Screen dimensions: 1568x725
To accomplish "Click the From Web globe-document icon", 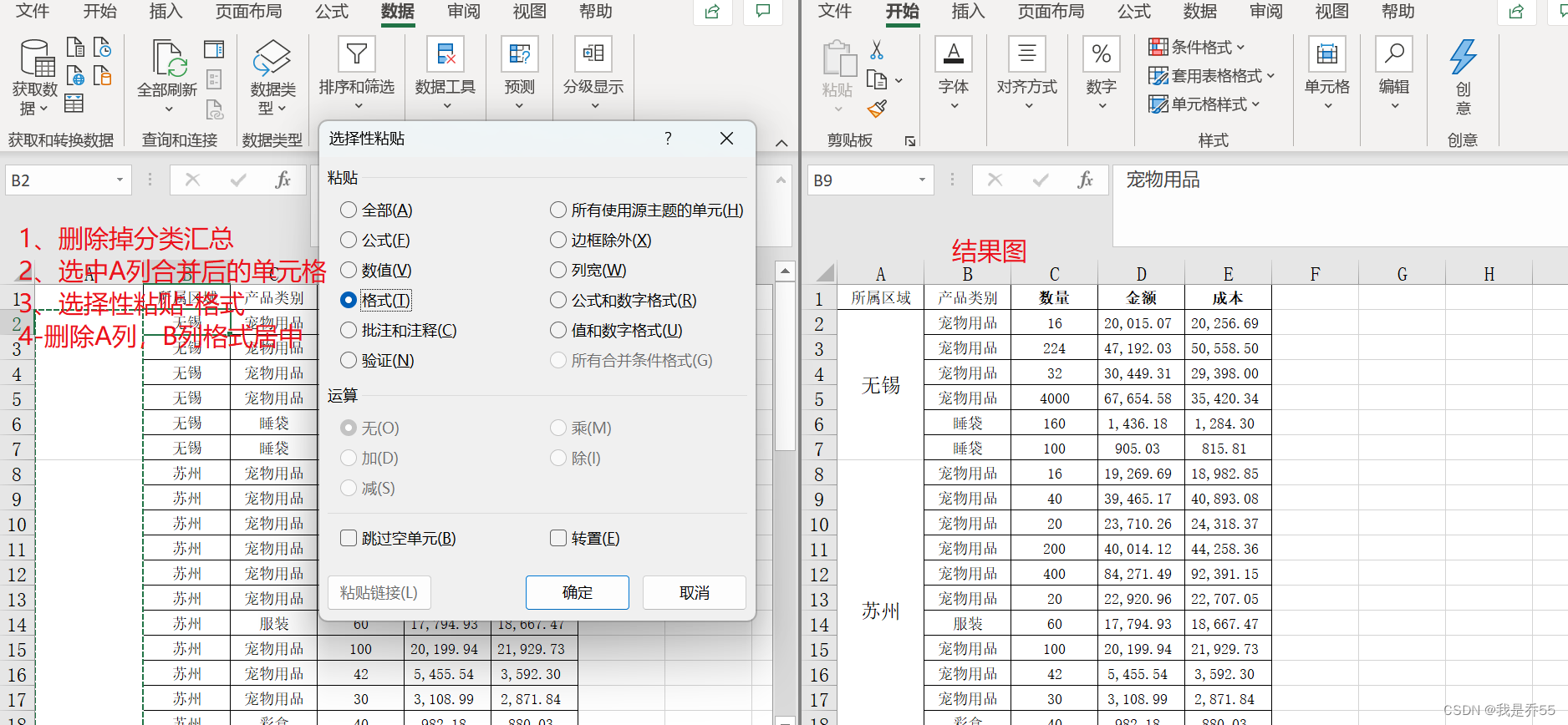I will (75, 76).
